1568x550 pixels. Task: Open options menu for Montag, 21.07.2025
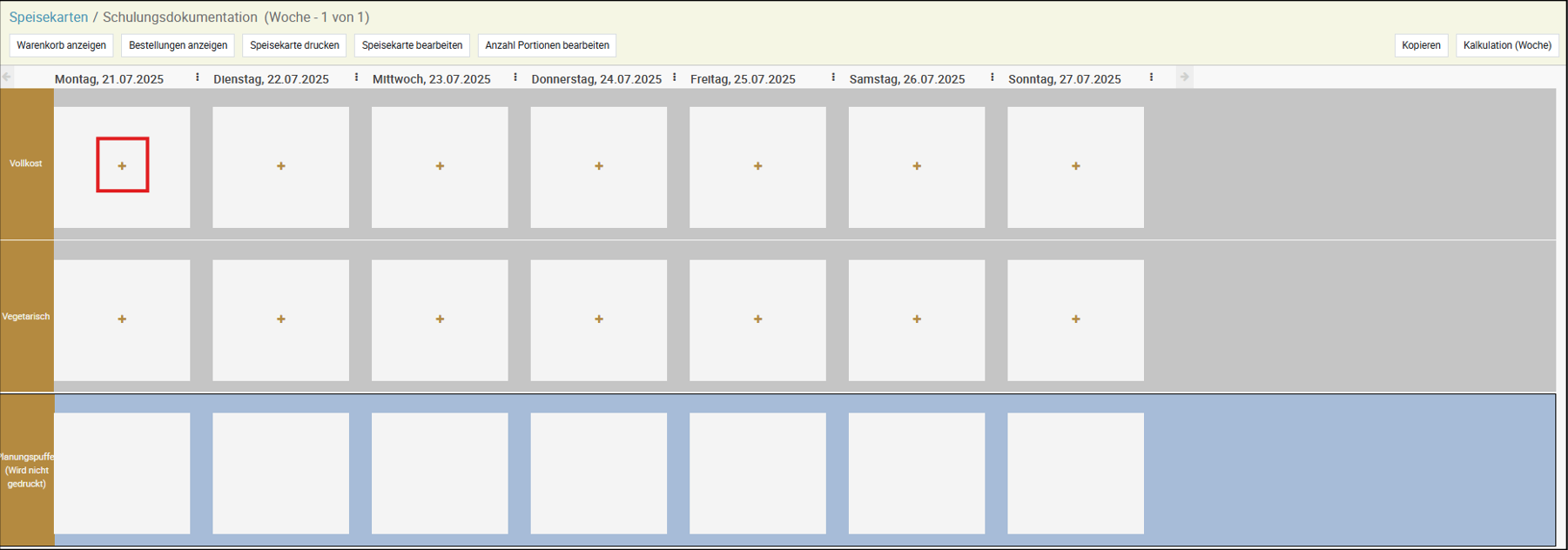pyautogui.click(x=198, y=77)
